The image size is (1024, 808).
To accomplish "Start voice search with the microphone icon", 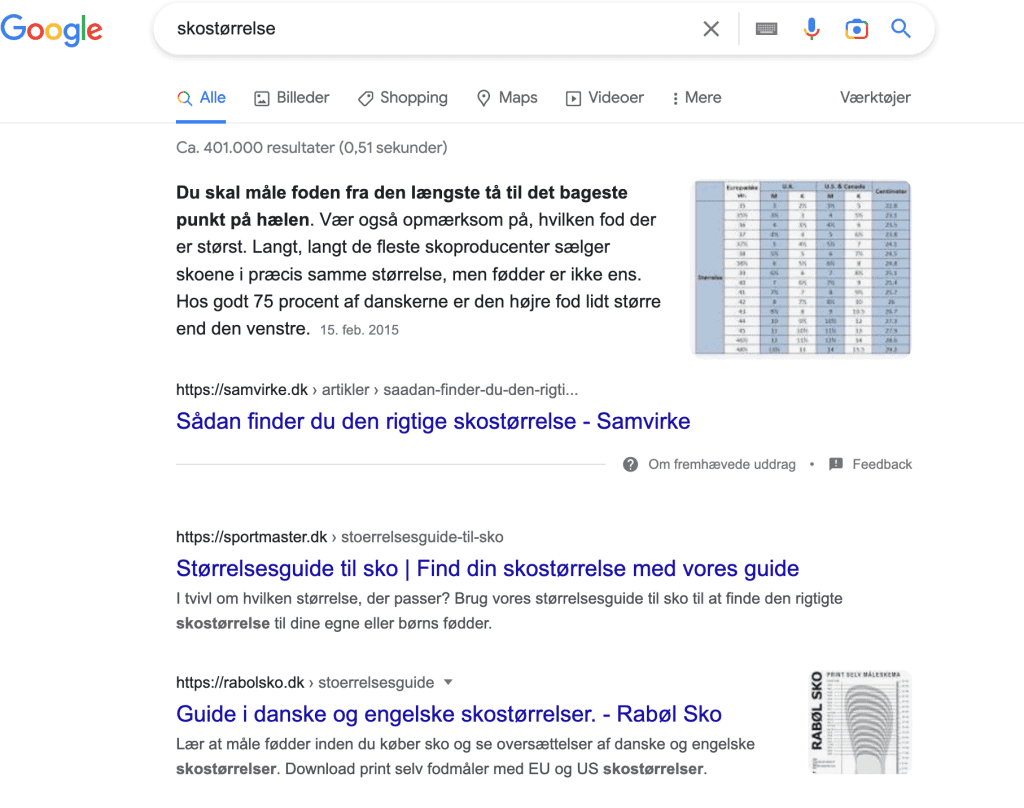I will pos(812,29).
